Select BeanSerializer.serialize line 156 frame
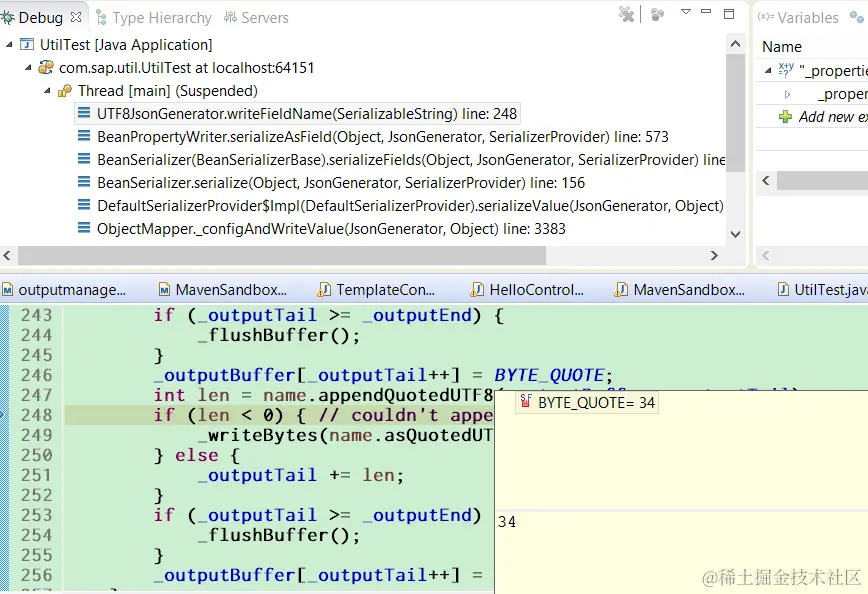 click(x=341, y=183)
